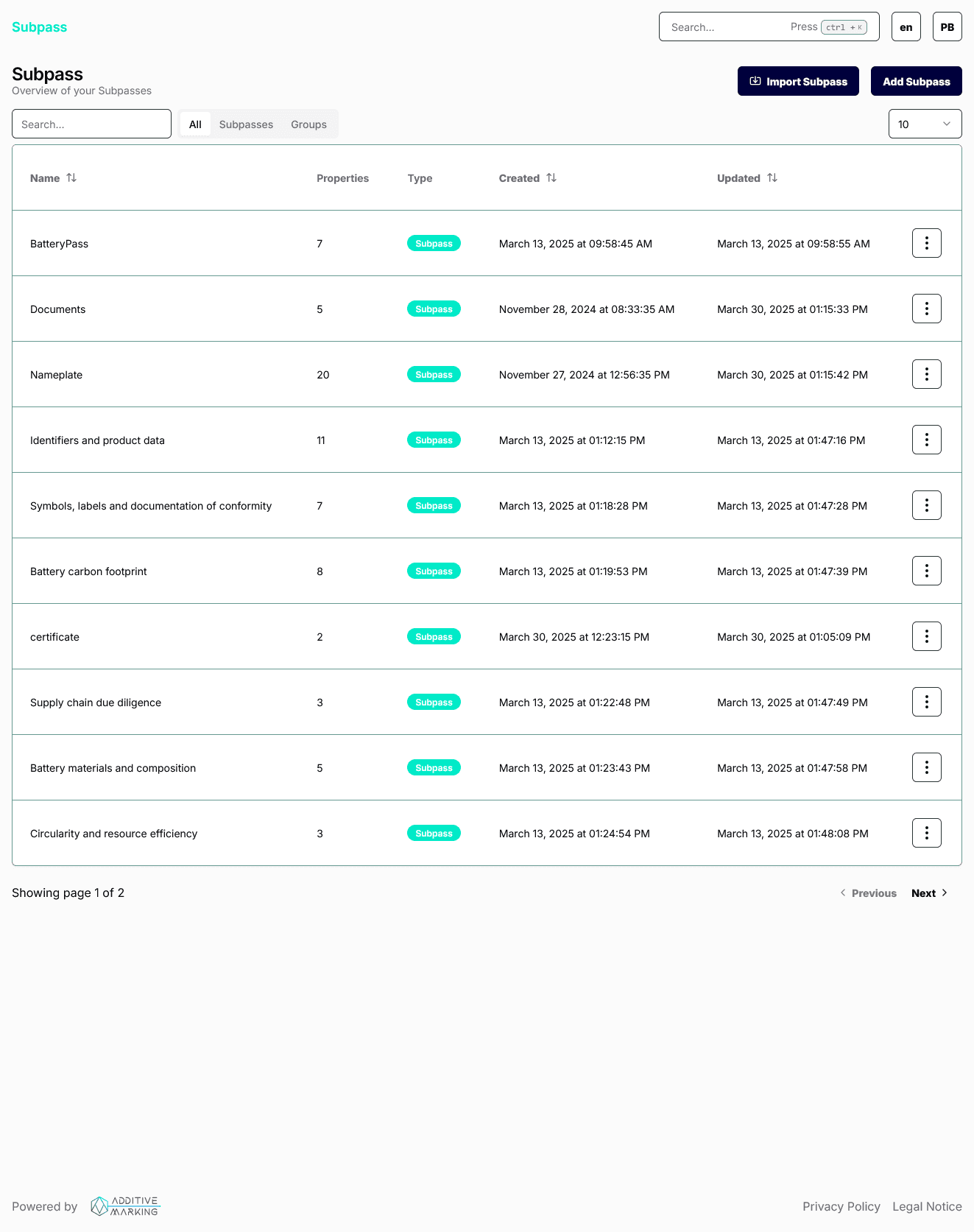
Task: Click the Properties column header
Action: coord(342,178)
